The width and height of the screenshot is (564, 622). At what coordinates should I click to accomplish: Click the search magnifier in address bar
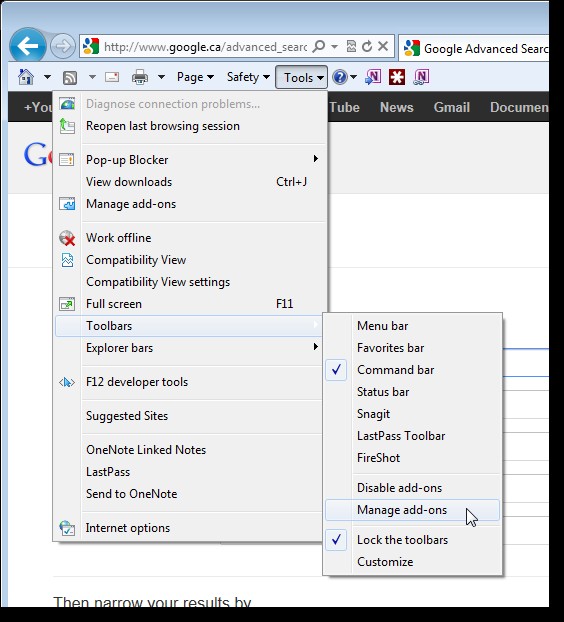click(x=318, y=46)
